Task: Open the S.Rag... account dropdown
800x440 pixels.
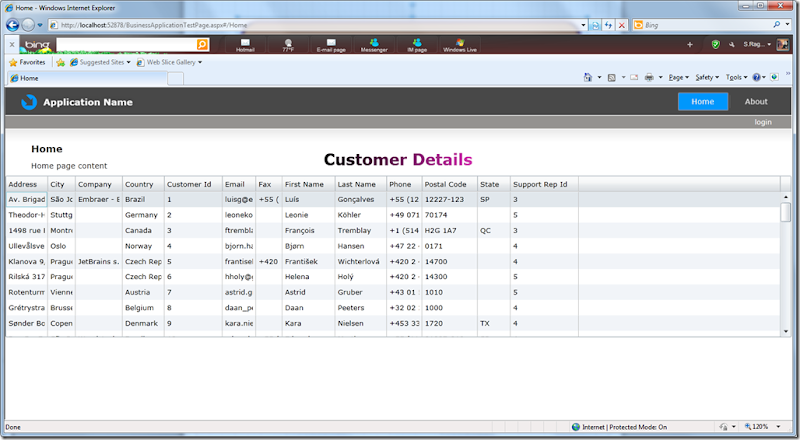Action: 757,45
